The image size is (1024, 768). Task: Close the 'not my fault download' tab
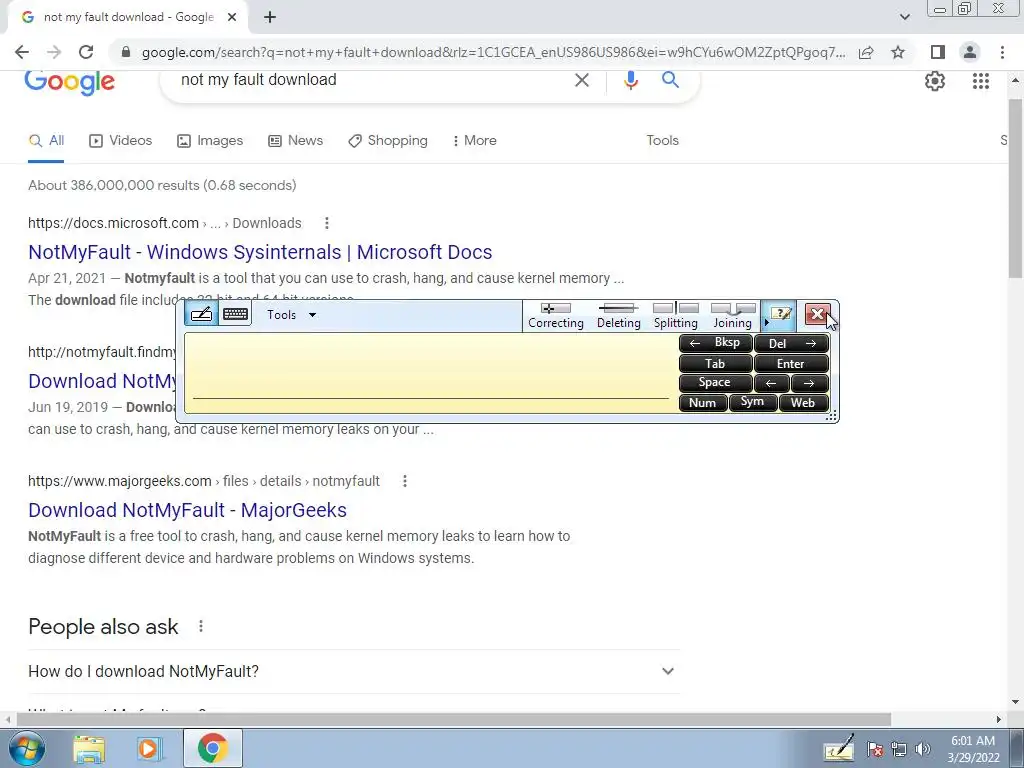click(232, 17)
